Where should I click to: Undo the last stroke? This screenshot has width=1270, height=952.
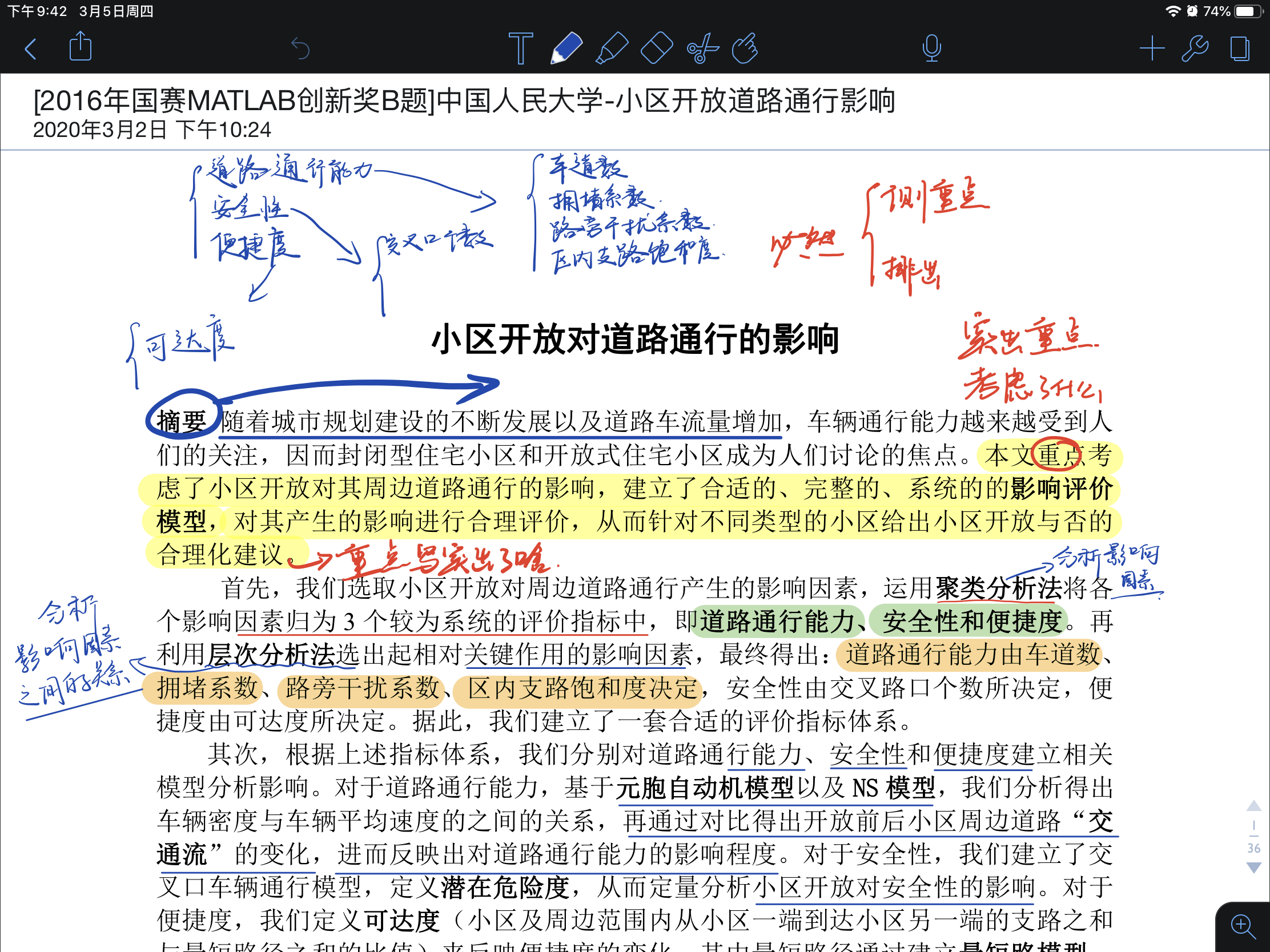300,48
